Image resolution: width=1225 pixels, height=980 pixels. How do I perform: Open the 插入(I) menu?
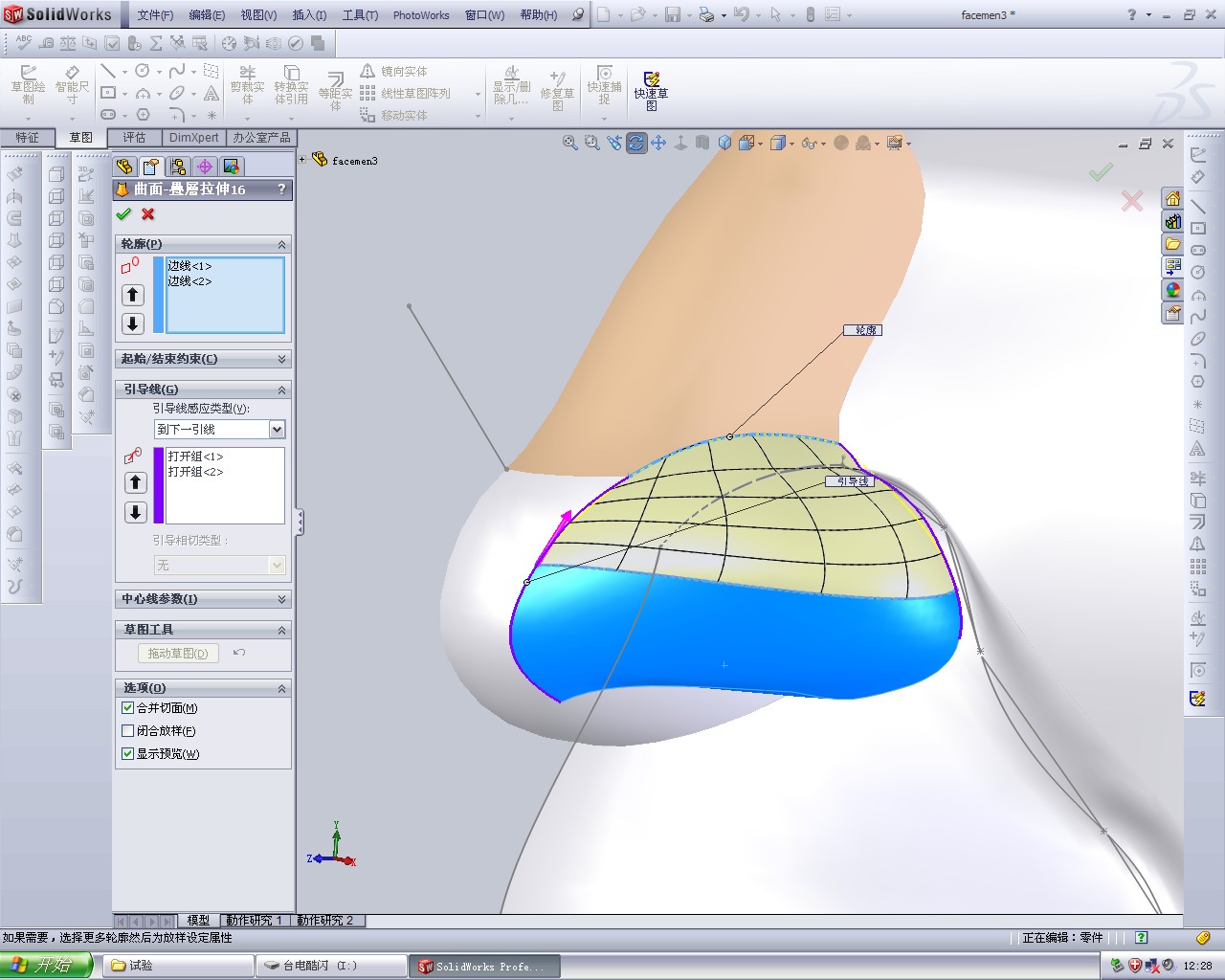pos(309,15)
